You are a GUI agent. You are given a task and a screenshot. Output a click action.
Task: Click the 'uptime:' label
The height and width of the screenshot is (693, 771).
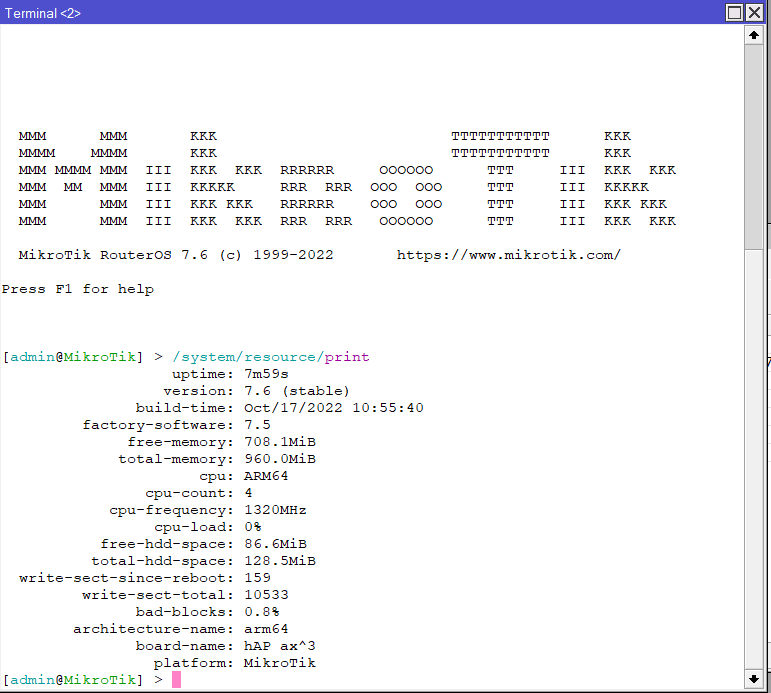point(203,374)
